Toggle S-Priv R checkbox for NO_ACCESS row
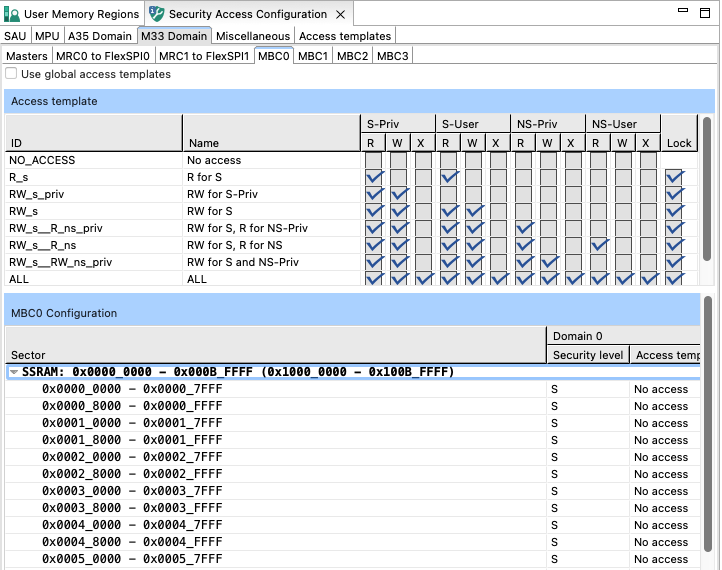Screen dimensions: 722x570 (373, 160)
